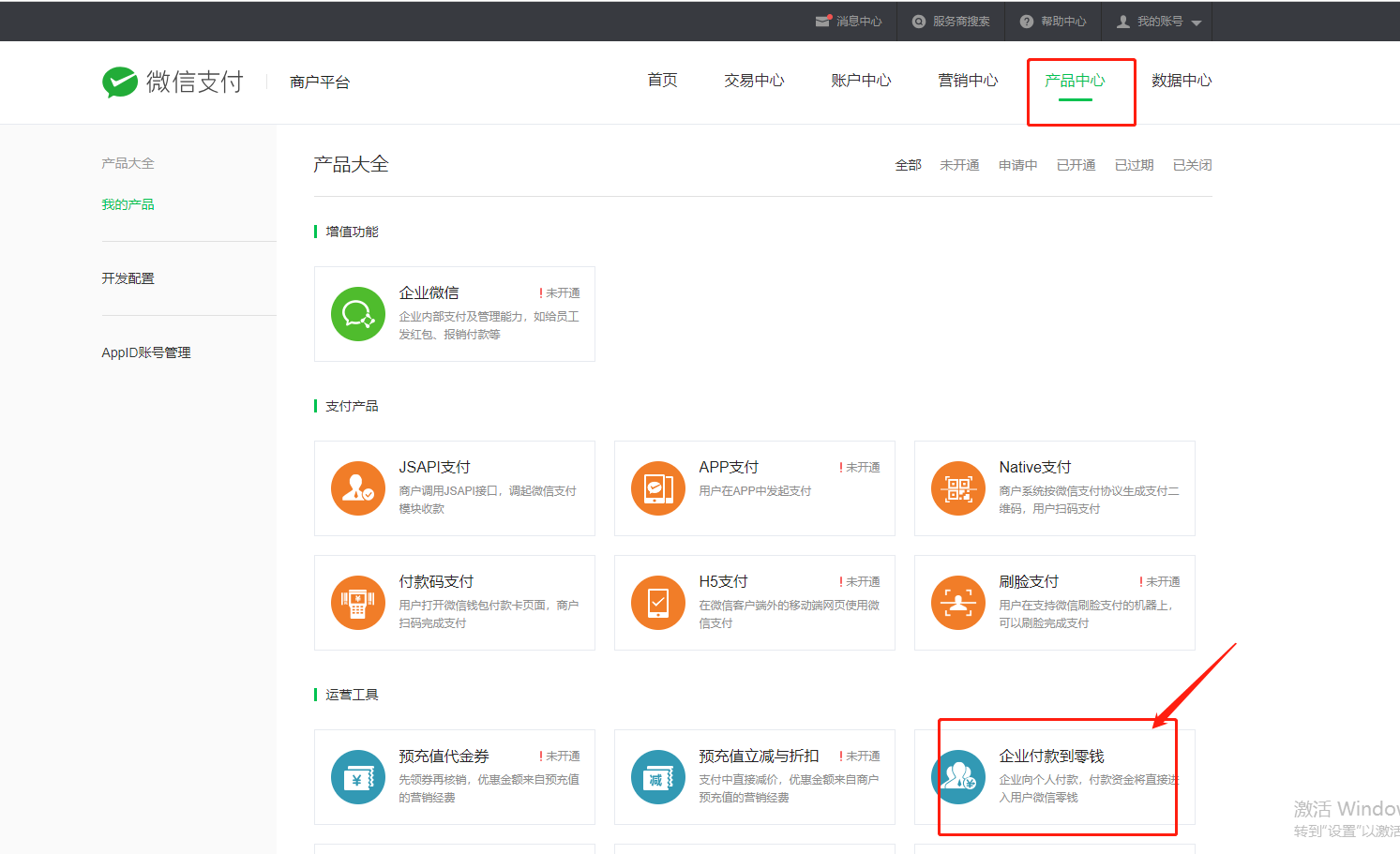The image size is (1400, 854).
Task: Open the 服务商搜索 link
Action: [961, 21]
